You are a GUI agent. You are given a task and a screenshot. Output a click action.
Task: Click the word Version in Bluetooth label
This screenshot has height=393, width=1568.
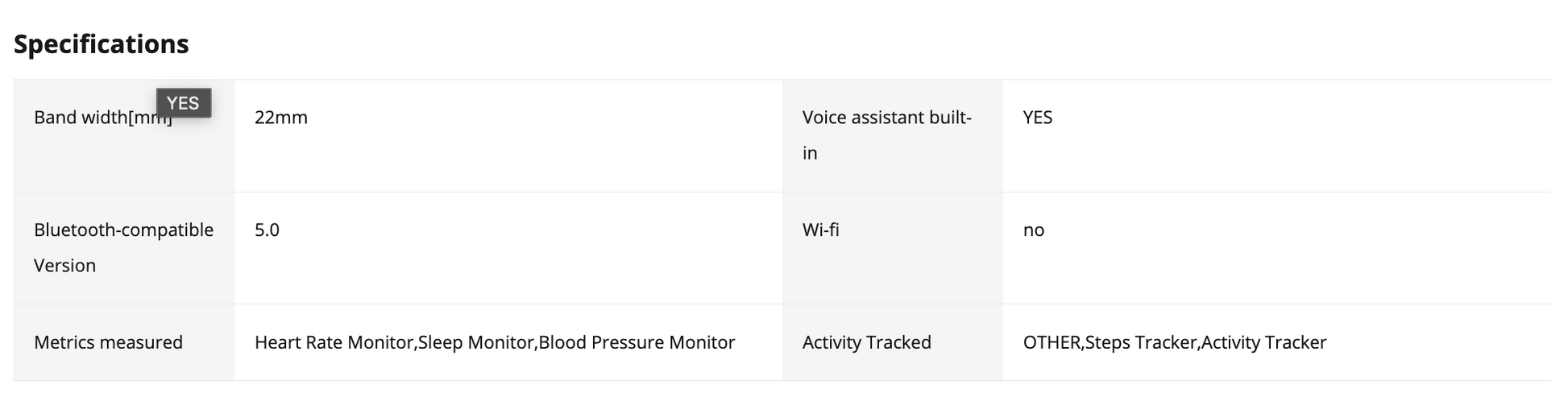click(64, 266)
